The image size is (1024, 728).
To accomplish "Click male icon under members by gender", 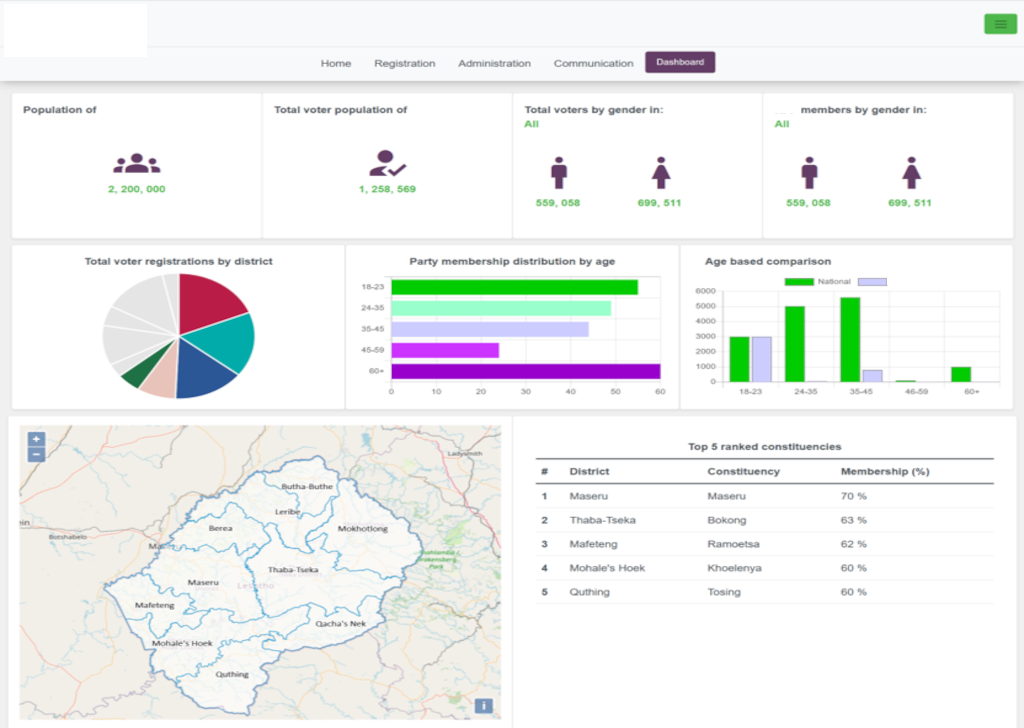I will click(809, 173).
